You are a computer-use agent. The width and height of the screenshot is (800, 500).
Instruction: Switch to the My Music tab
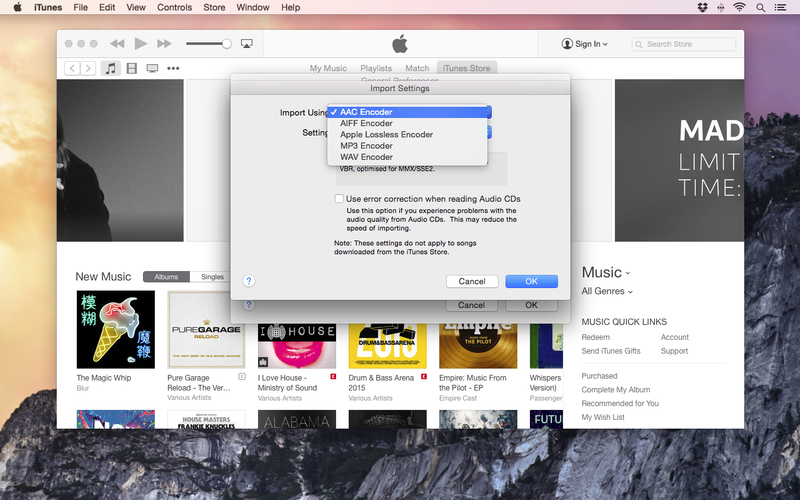tap(328, 68)
